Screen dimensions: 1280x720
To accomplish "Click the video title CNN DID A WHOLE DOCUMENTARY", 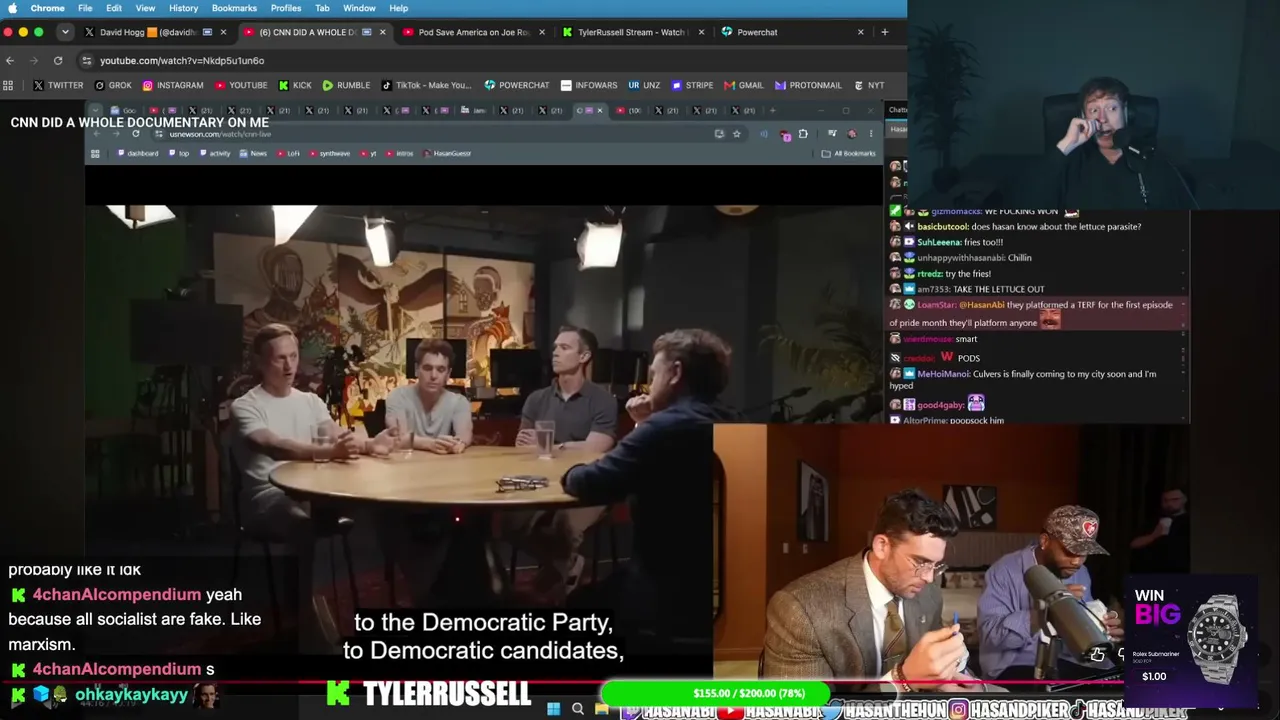I will [140, 123].
